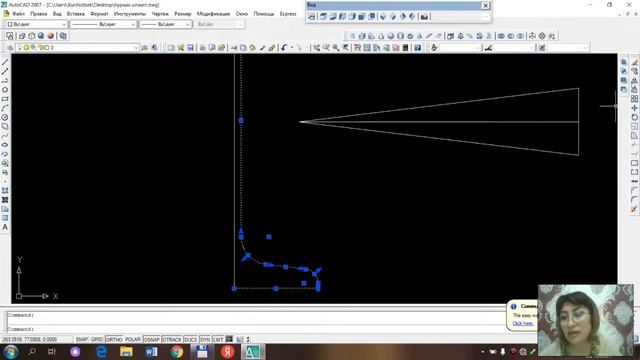The width and height of the screenshot is (640, 360).
Task: Open the Вставка menu
Action: click(x=76, y=14)
